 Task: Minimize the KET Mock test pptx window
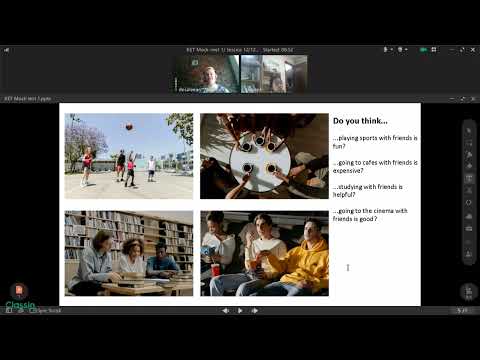(x=452, y=99)
